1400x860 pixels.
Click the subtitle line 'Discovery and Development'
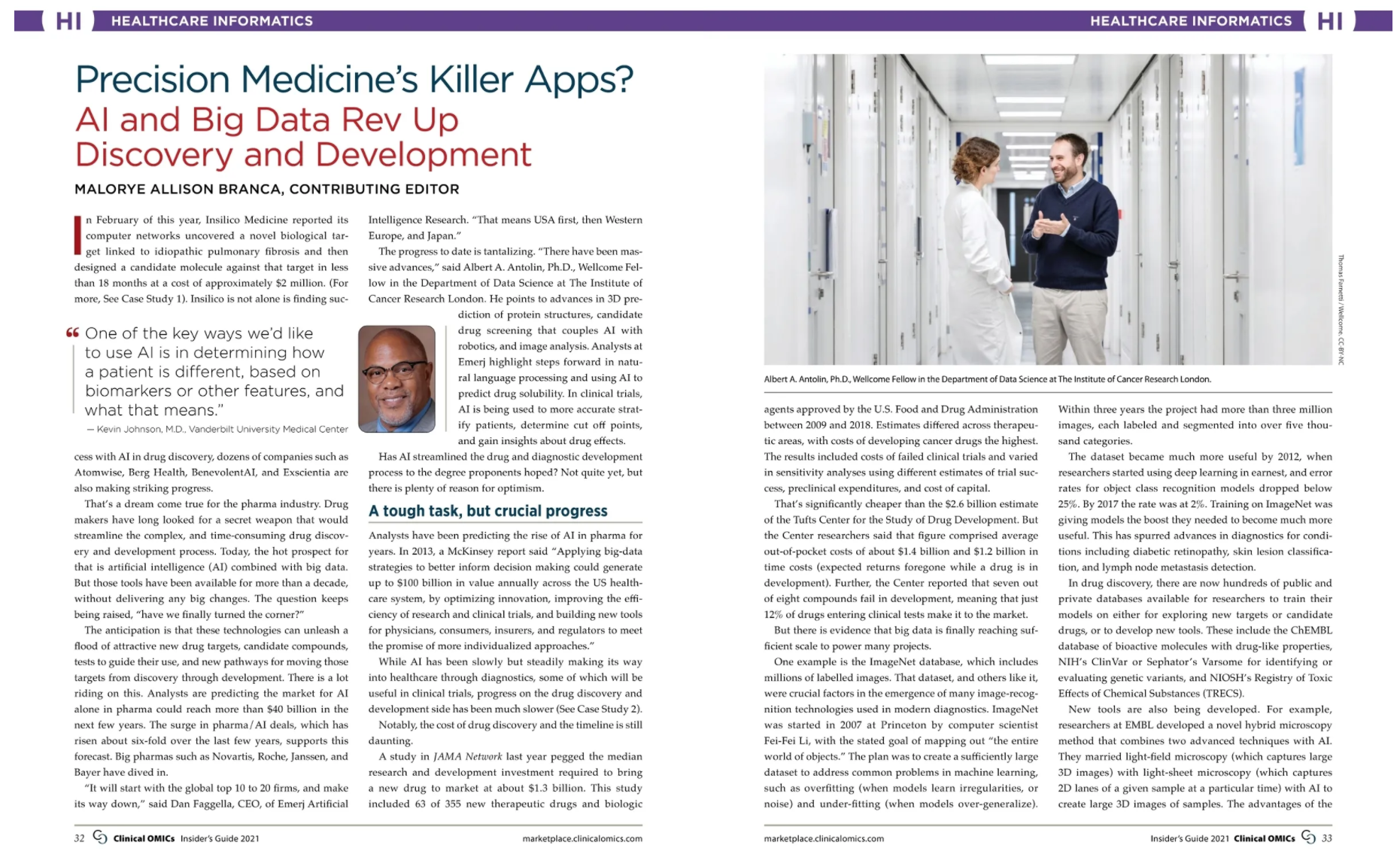tap(303, 154)
